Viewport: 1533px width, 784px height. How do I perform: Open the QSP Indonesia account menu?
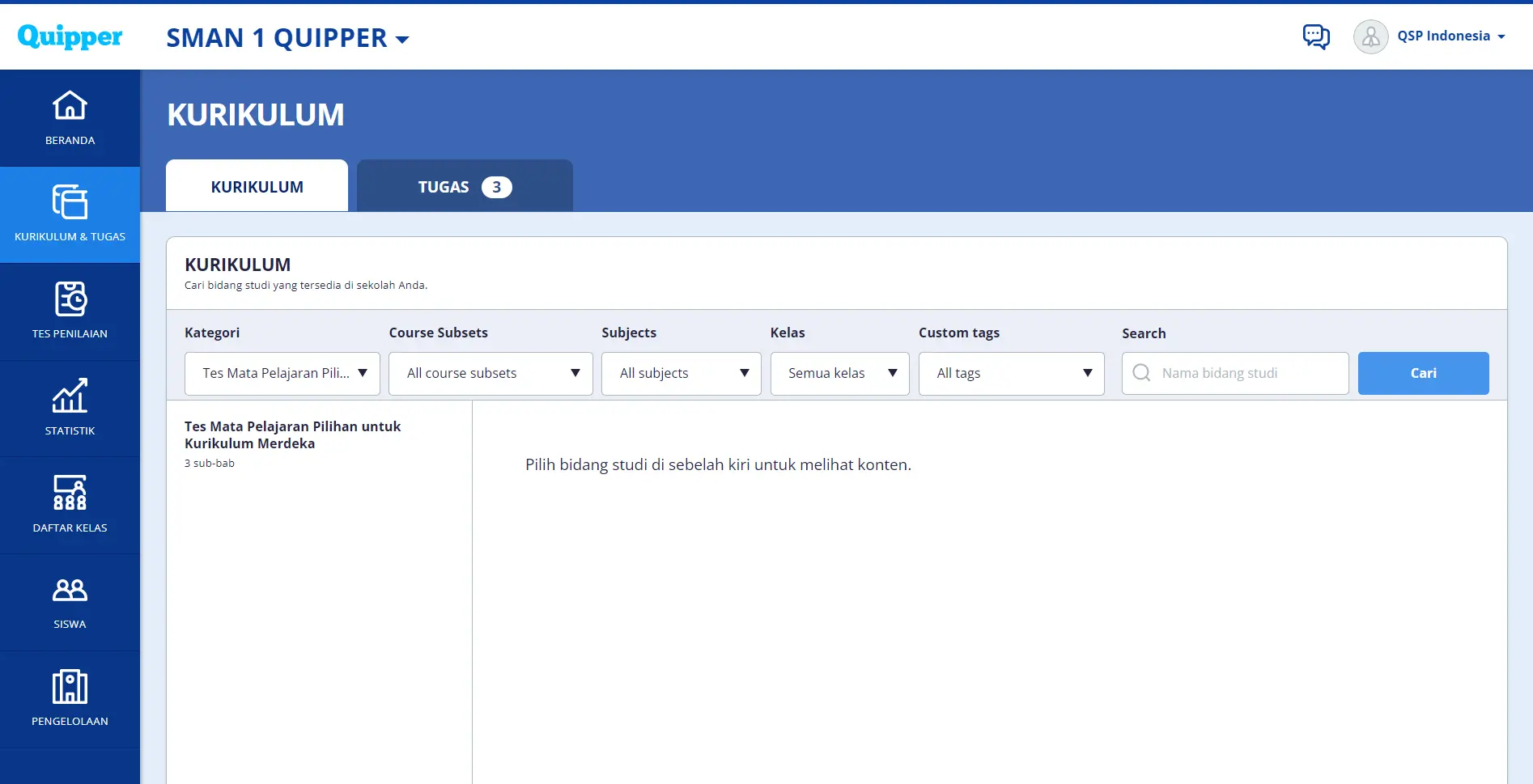click(x=1451, y=36)
